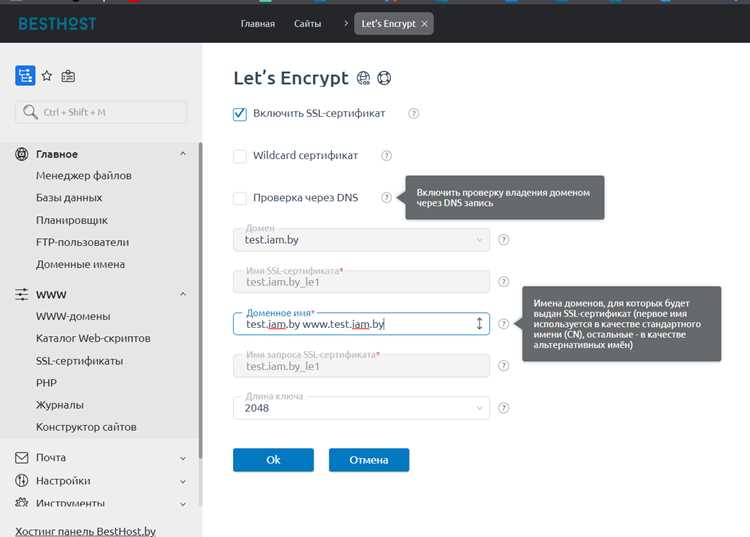Image resolution: width=750 pixels, height=537 pixels.
Task: Open favorites star icon in sidebar
Action: click(46, 76)
